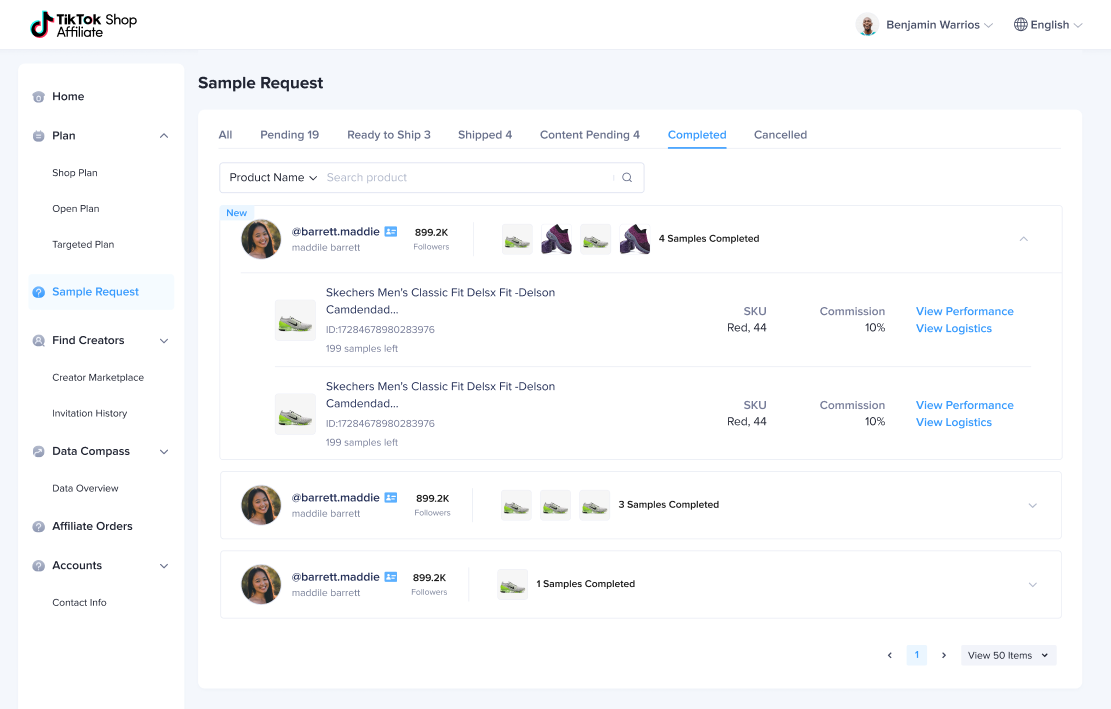Open the Product Name filter dropdown
Screen dimensions: 1111x709
point(273,178)
